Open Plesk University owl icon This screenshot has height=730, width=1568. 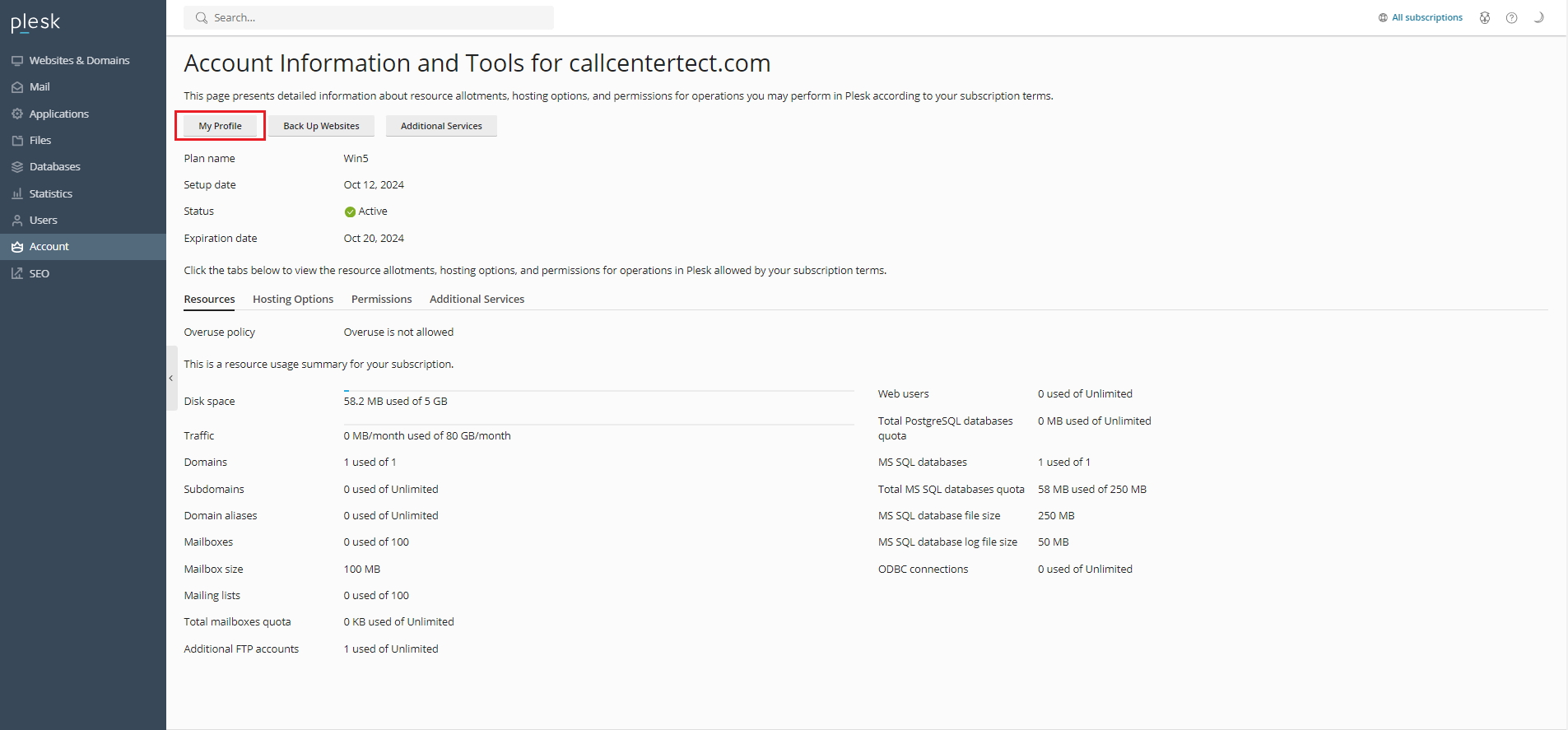(x=1484, y=18)
